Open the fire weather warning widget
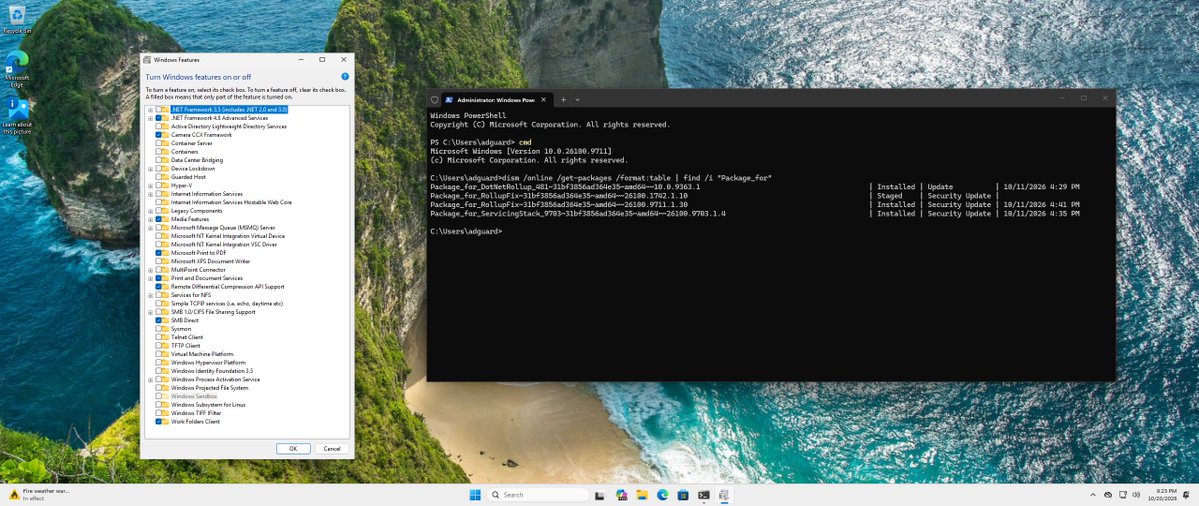Image resolution: width=1199 pixels, height=506 pixels. pos(38,495)
